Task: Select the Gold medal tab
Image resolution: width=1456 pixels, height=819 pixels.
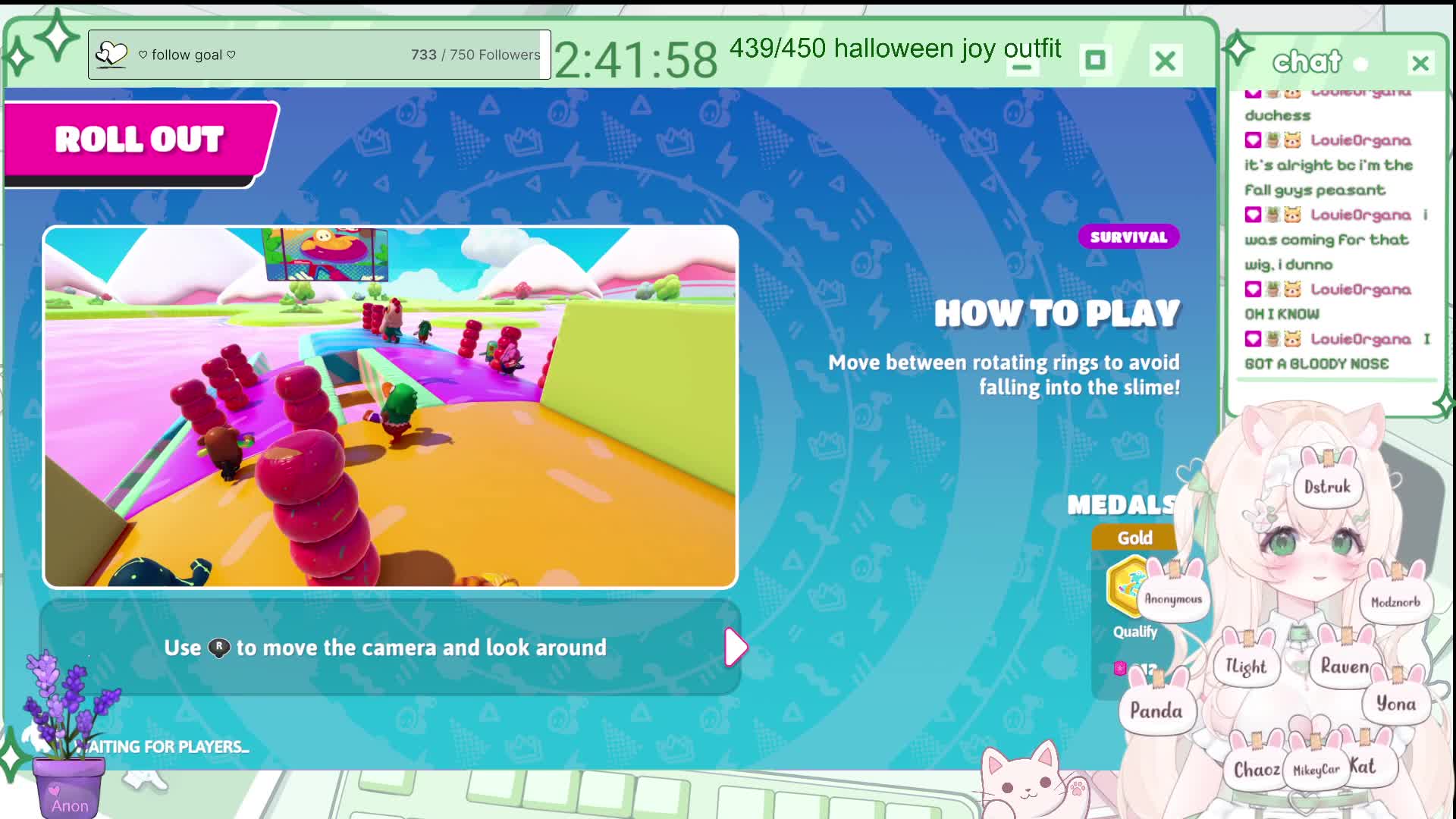Action: tap(1134, 538)
